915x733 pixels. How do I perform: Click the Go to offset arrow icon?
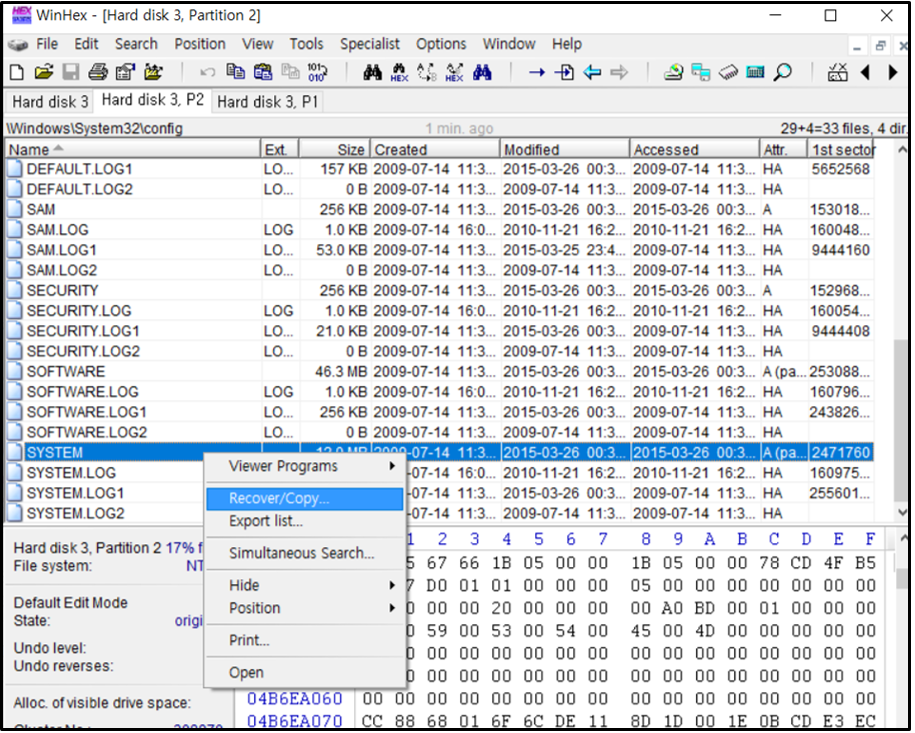pos(537,72)
